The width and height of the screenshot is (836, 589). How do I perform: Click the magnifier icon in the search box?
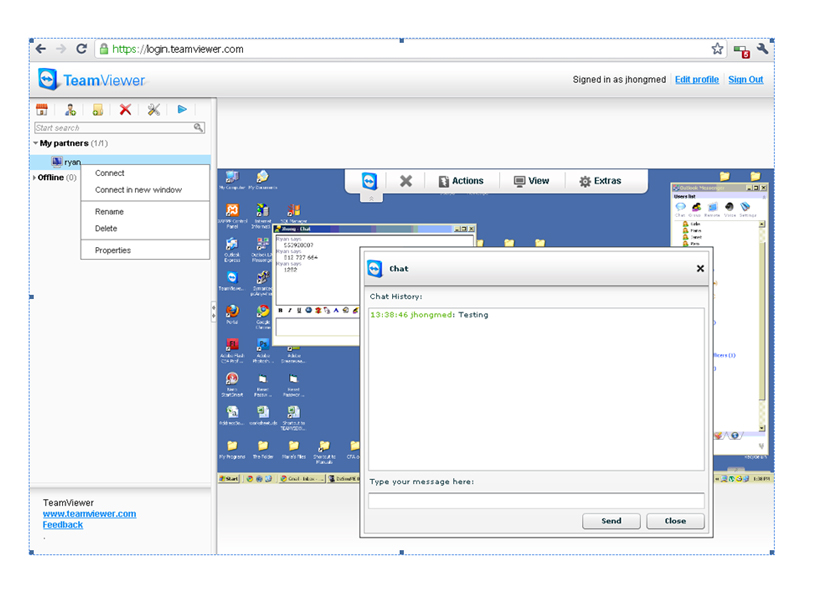199,127
